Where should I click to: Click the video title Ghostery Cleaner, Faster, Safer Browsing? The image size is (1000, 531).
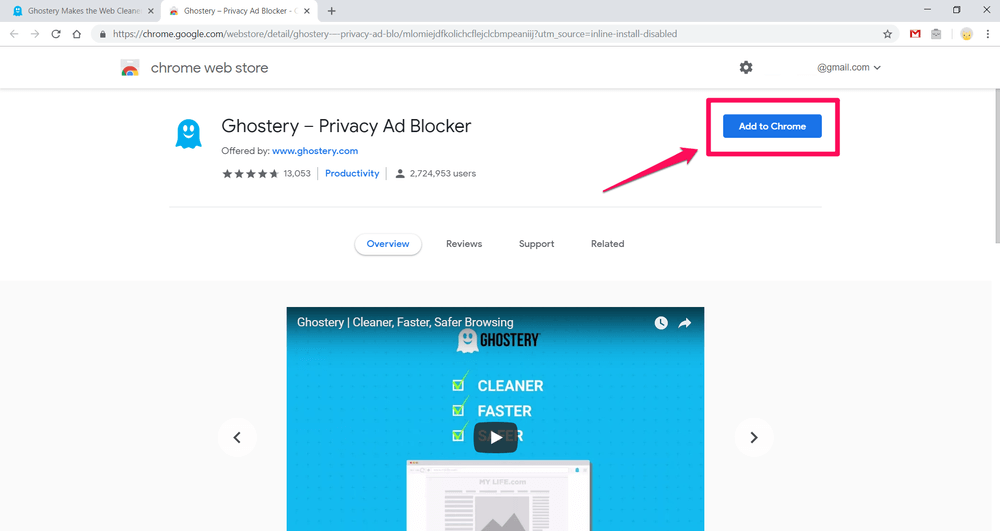click(405, 323)
